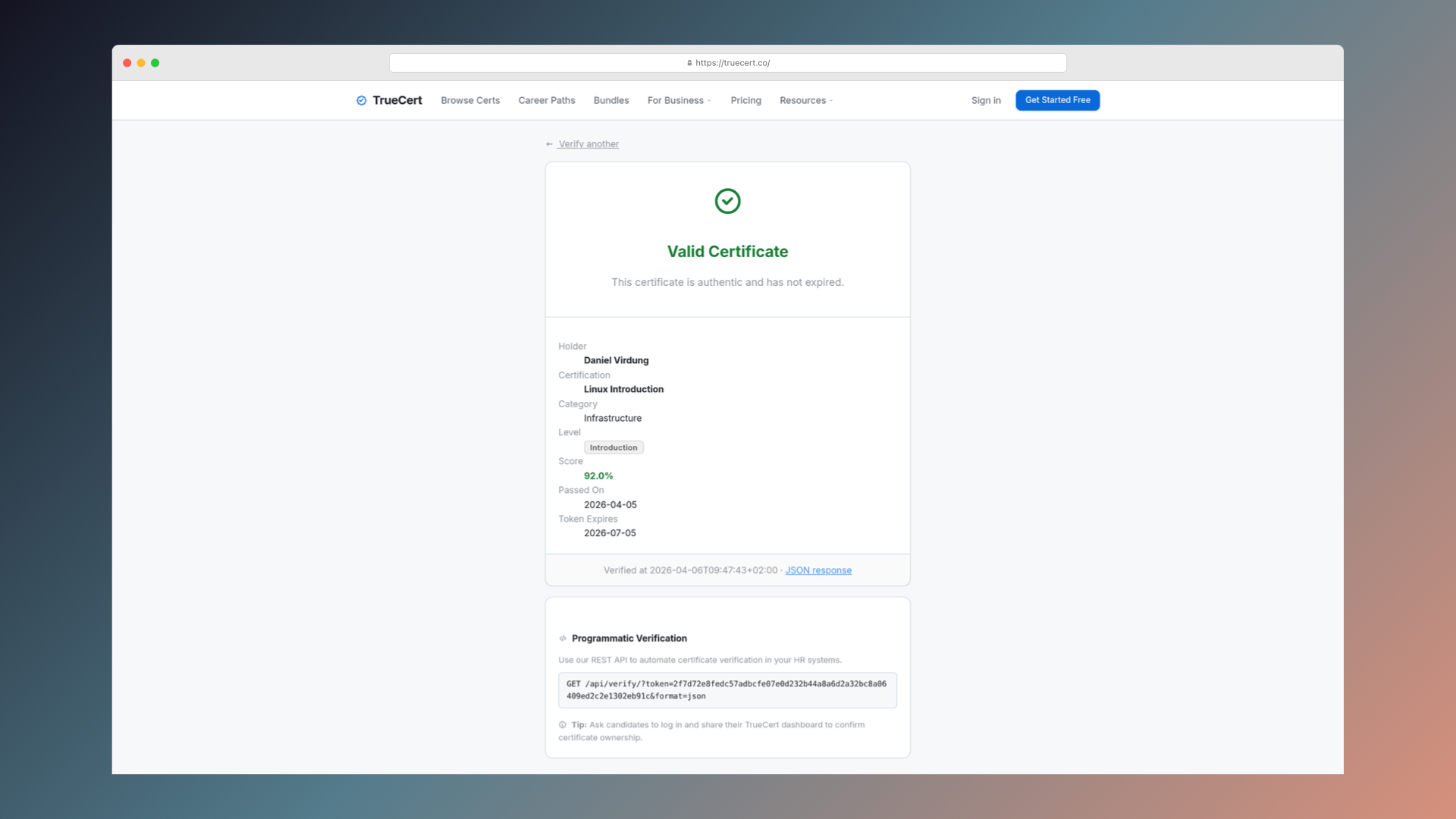Click the green valid certificate checkmark icon
This screenshot has height=819, width=1456.
point(727,201)
